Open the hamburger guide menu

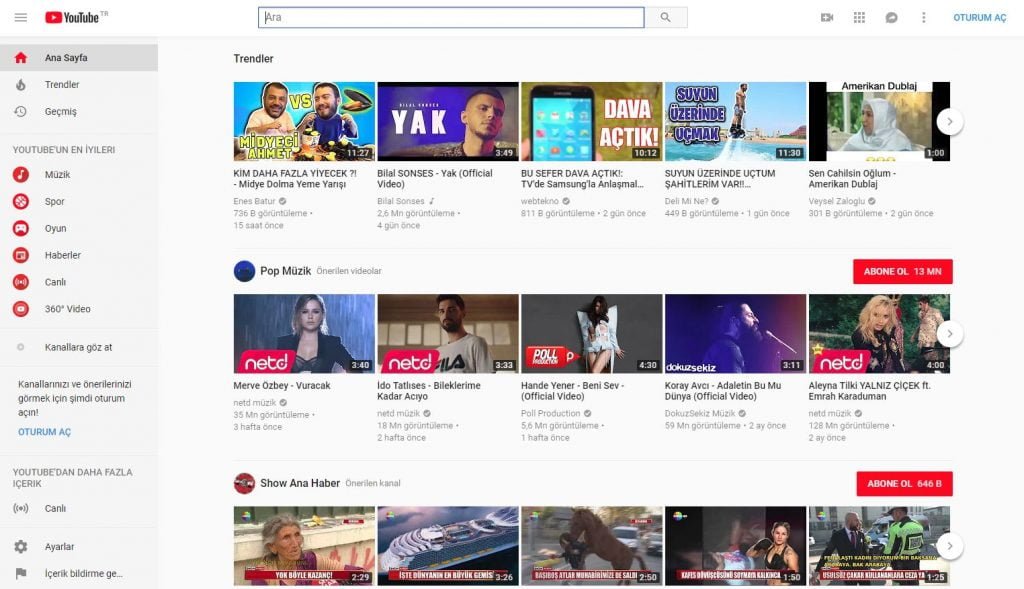(x=21, y=18)
